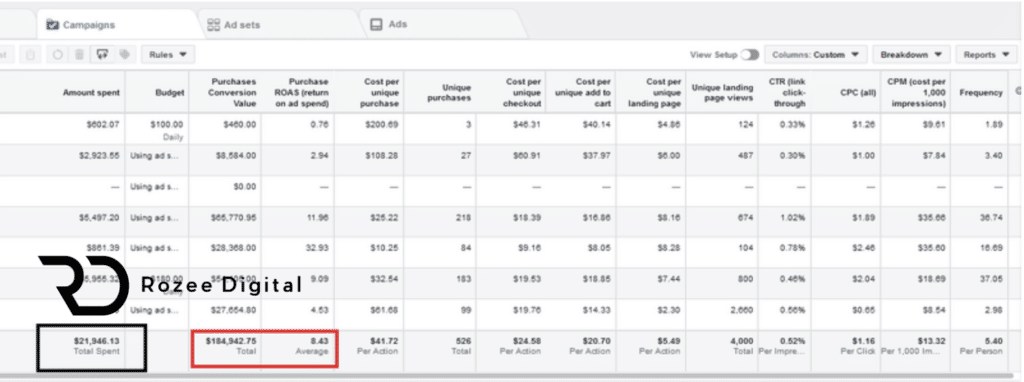This screenshot has width=1024, height=382.
Task: Open the Rules dropdown
Action: click(x=168, y=55)
